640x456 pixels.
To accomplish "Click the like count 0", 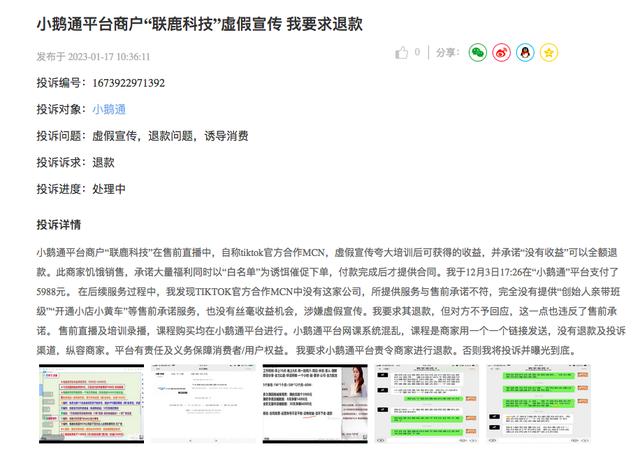I will pos(417,52).
